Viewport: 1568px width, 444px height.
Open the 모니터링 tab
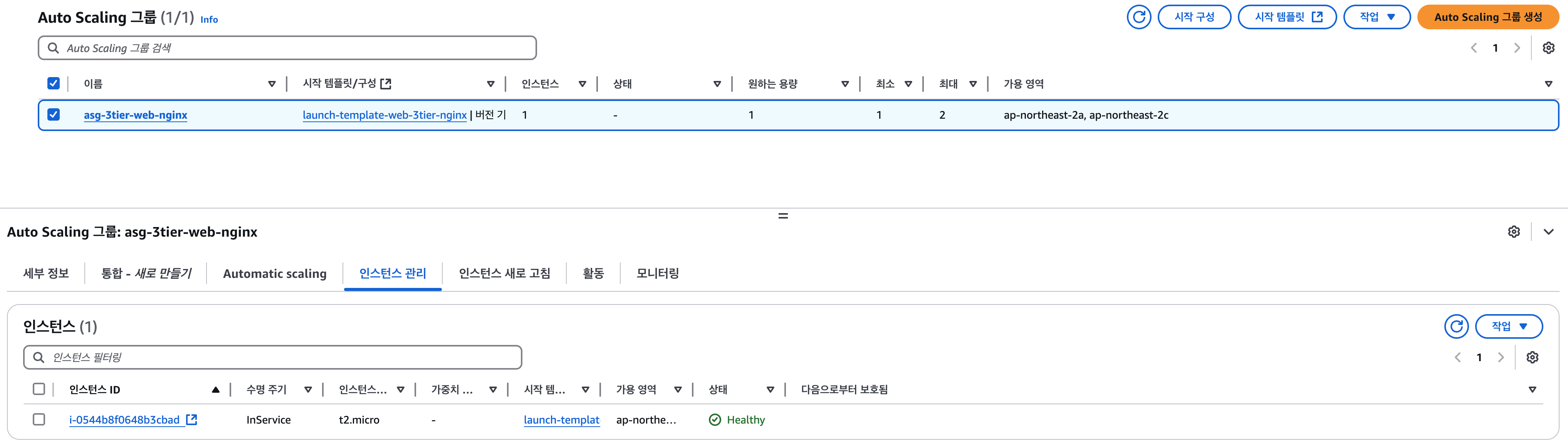tap(657, 274)
